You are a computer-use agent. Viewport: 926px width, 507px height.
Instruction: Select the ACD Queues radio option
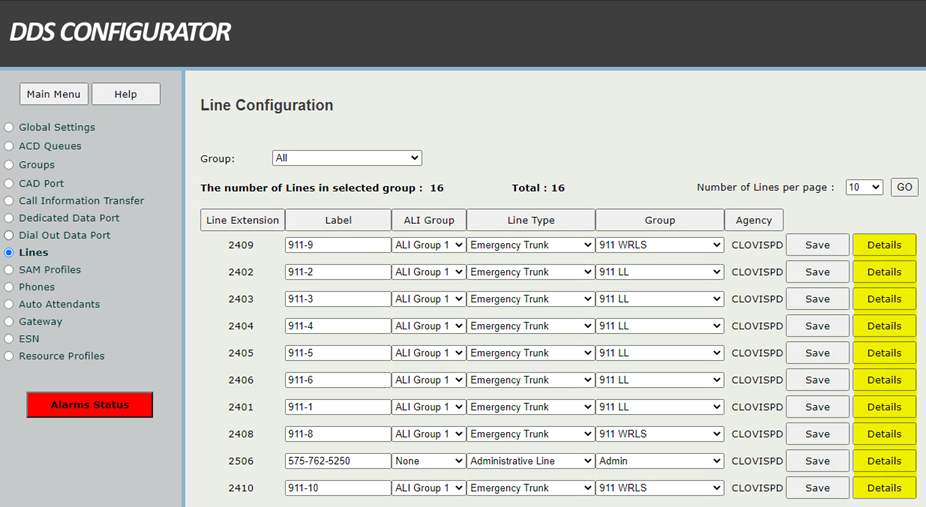pyautogui.click(x=9, y=146)
